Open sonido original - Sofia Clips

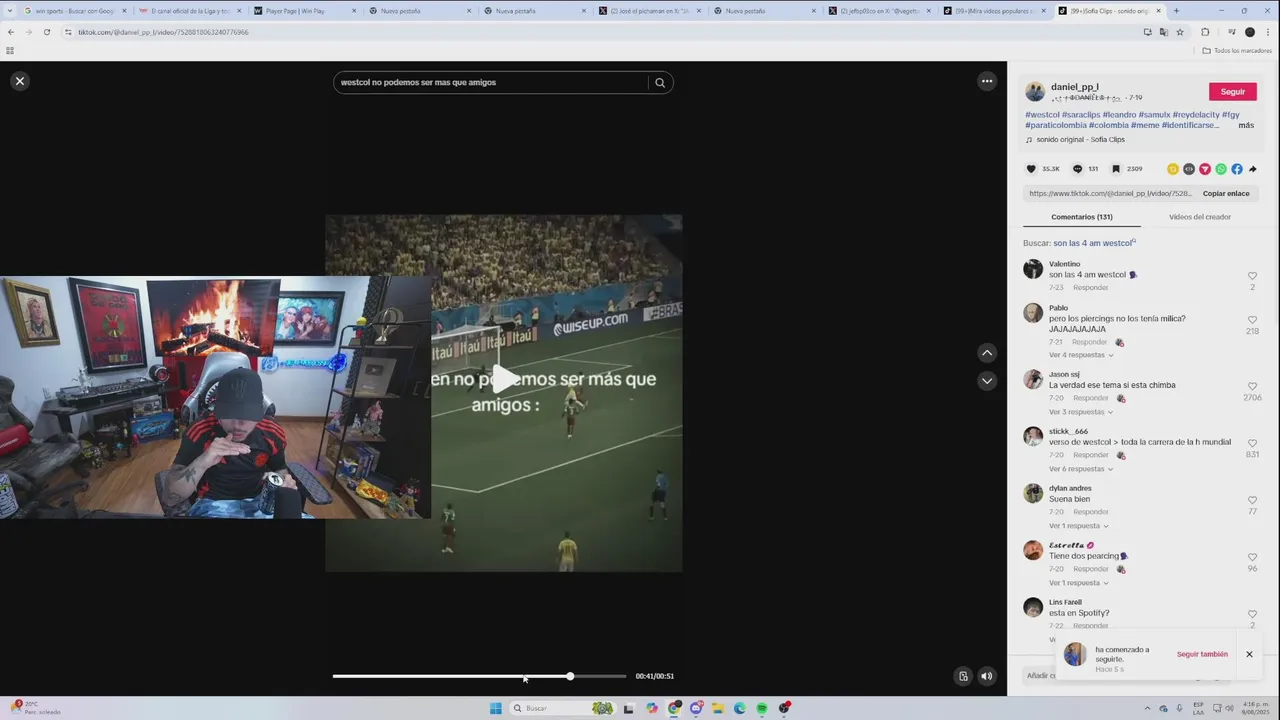tap(1081, 139)
